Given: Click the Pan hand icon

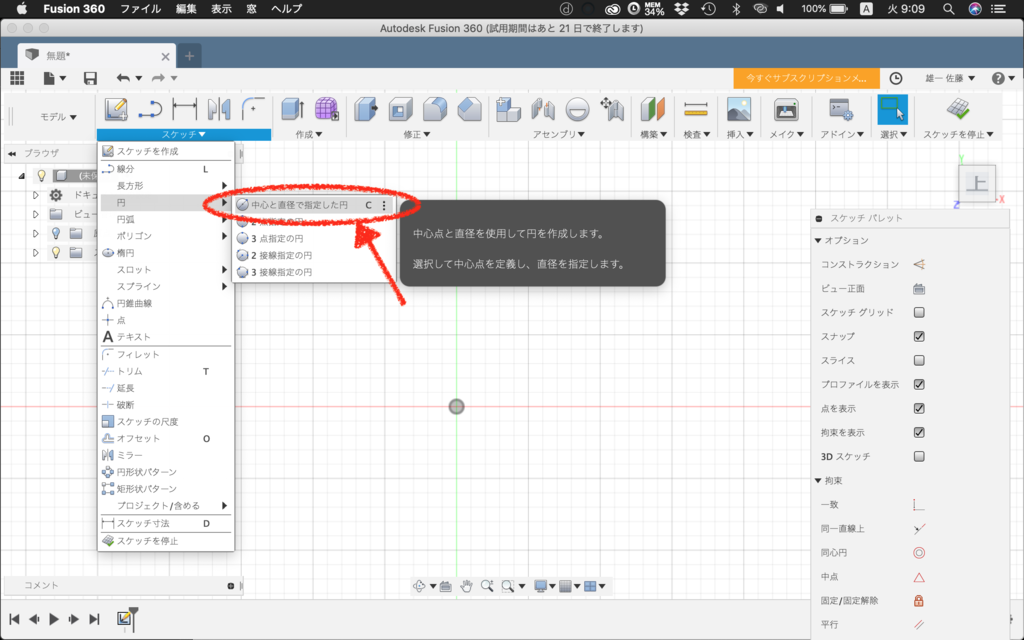Looking at the screenshot, I should pos(466,586).
